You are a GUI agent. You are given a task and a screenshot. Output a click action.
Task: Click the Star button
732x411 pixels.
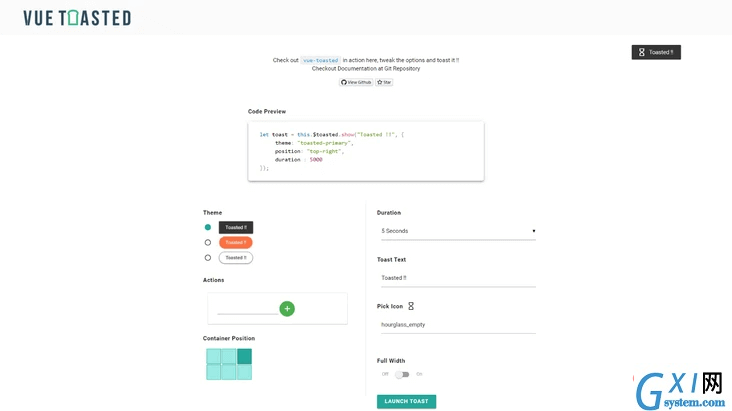[x=384, y=82]
